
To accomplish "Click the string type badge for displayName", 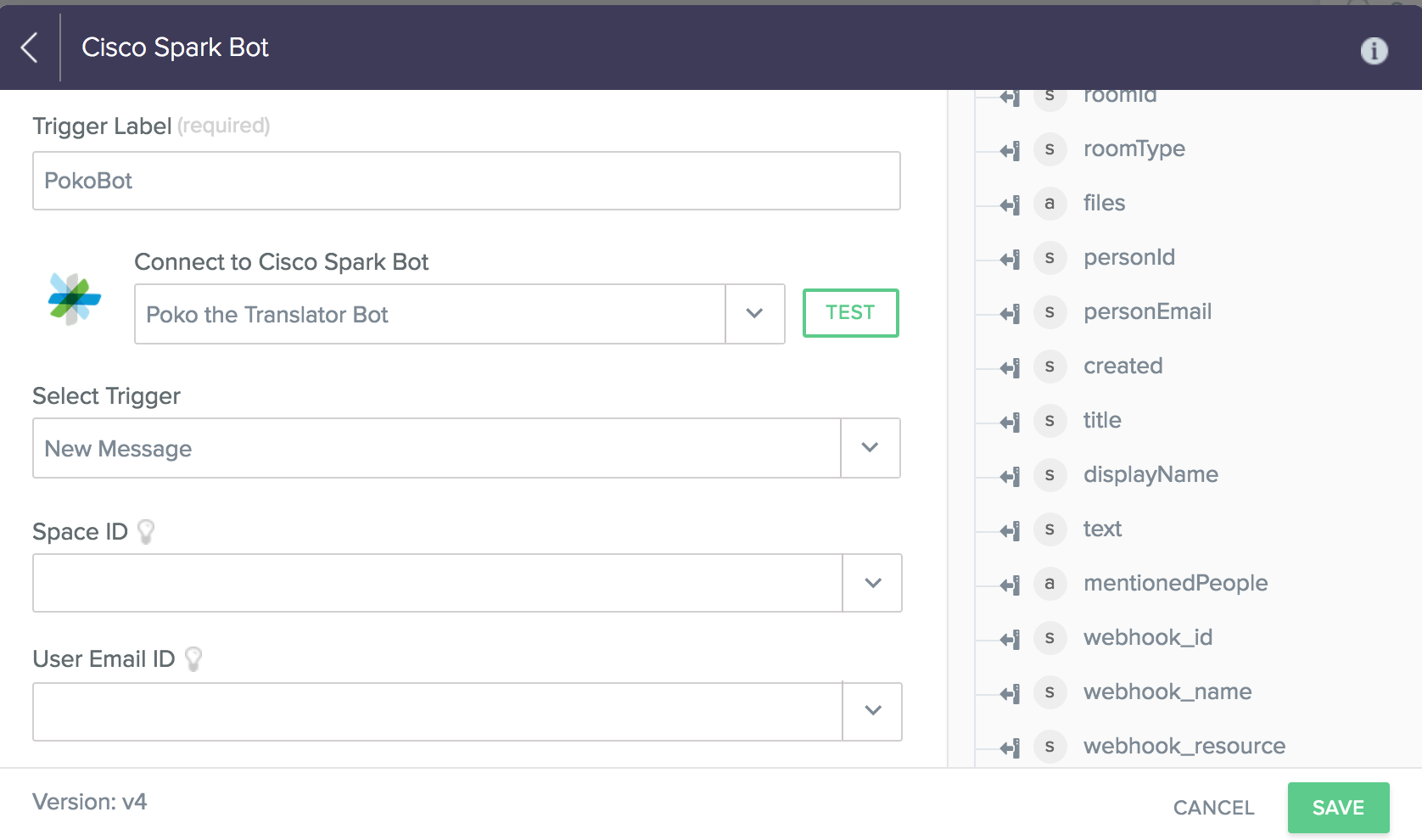I will pos(1050,475).
